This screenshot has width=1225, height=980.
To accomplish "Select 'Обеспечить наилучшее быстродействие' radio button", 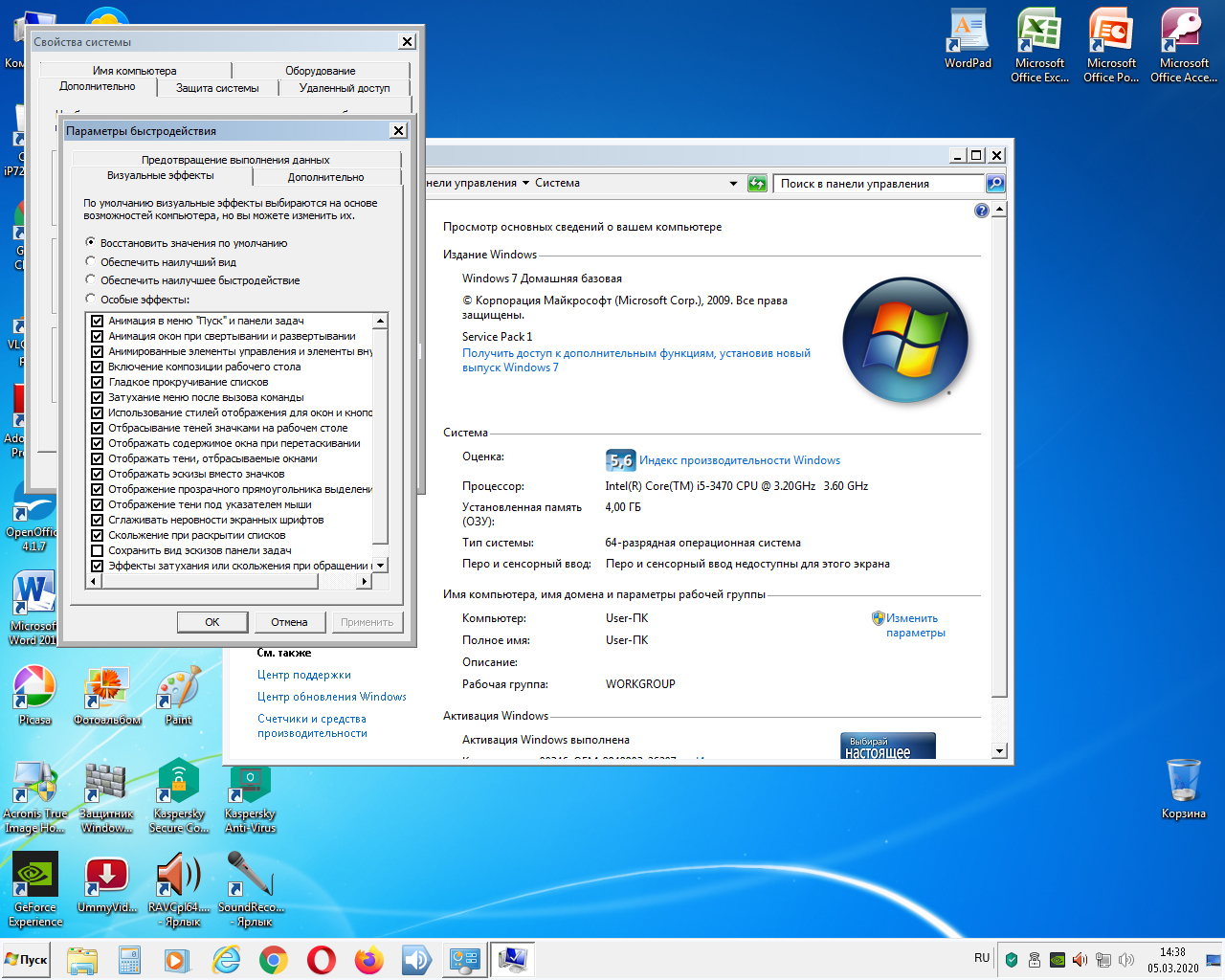I will coord(91,280).
